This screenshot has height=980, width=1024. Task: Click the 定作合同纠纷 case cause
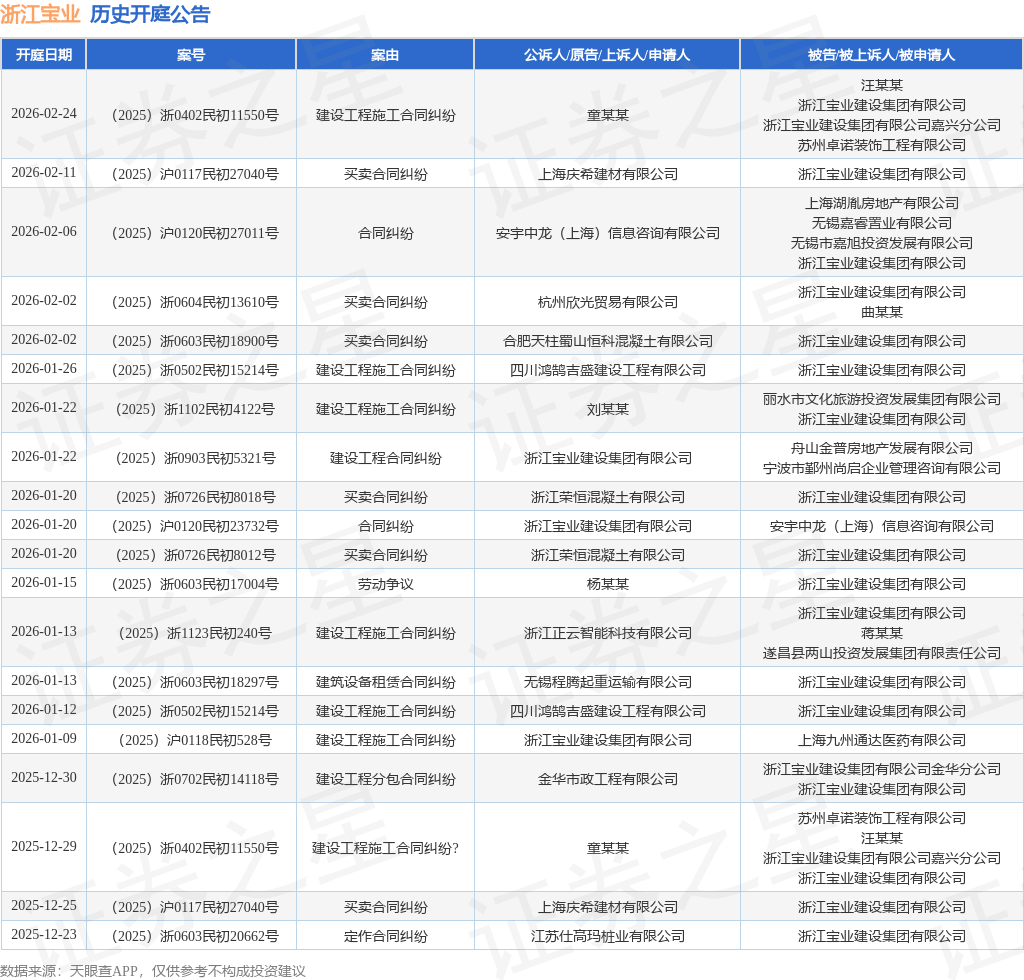click(385, 936)
